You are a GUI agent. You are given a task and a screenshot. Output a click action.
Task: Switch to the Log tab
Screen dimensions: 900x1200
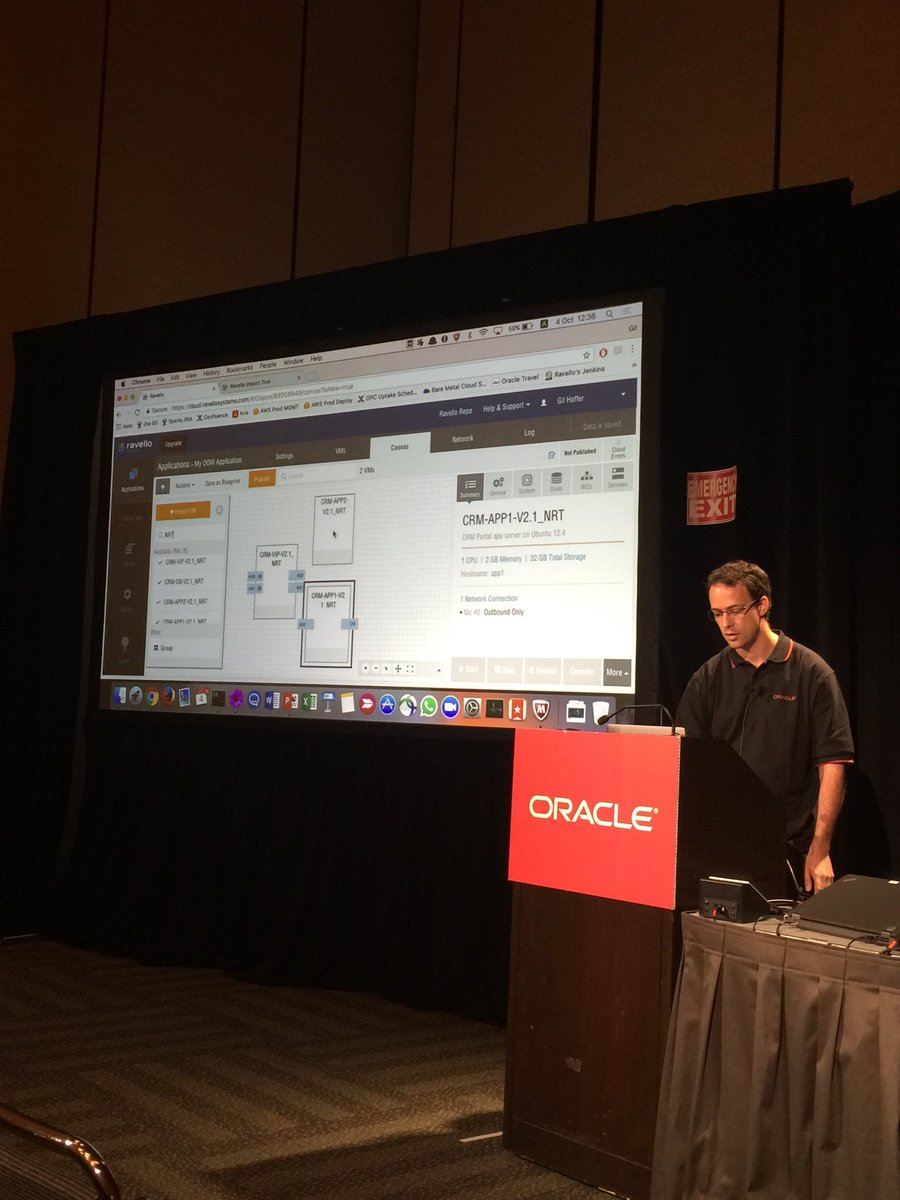pos(529,432)
